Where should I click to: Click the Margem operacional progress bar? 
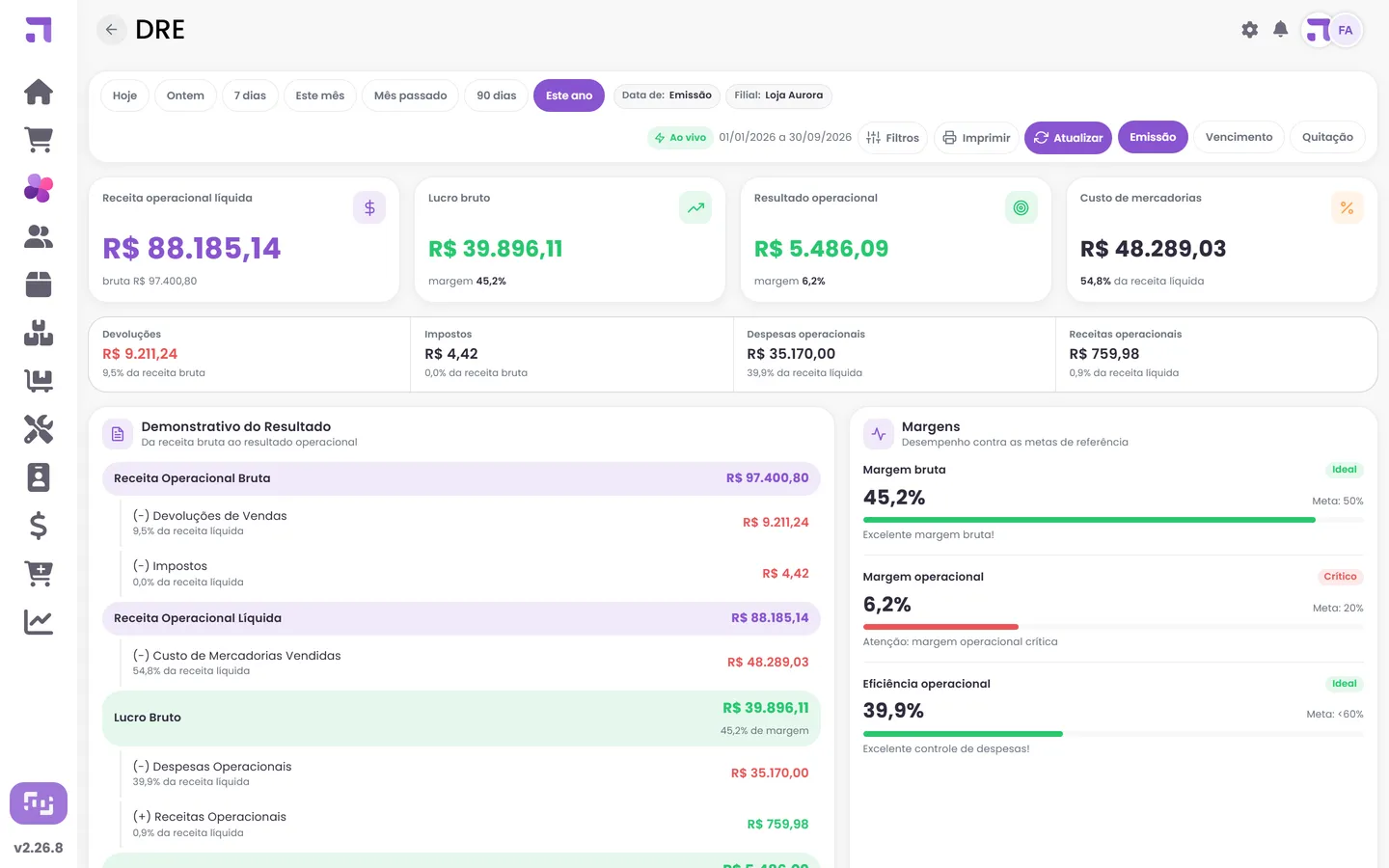click(x=1113, y=627)
